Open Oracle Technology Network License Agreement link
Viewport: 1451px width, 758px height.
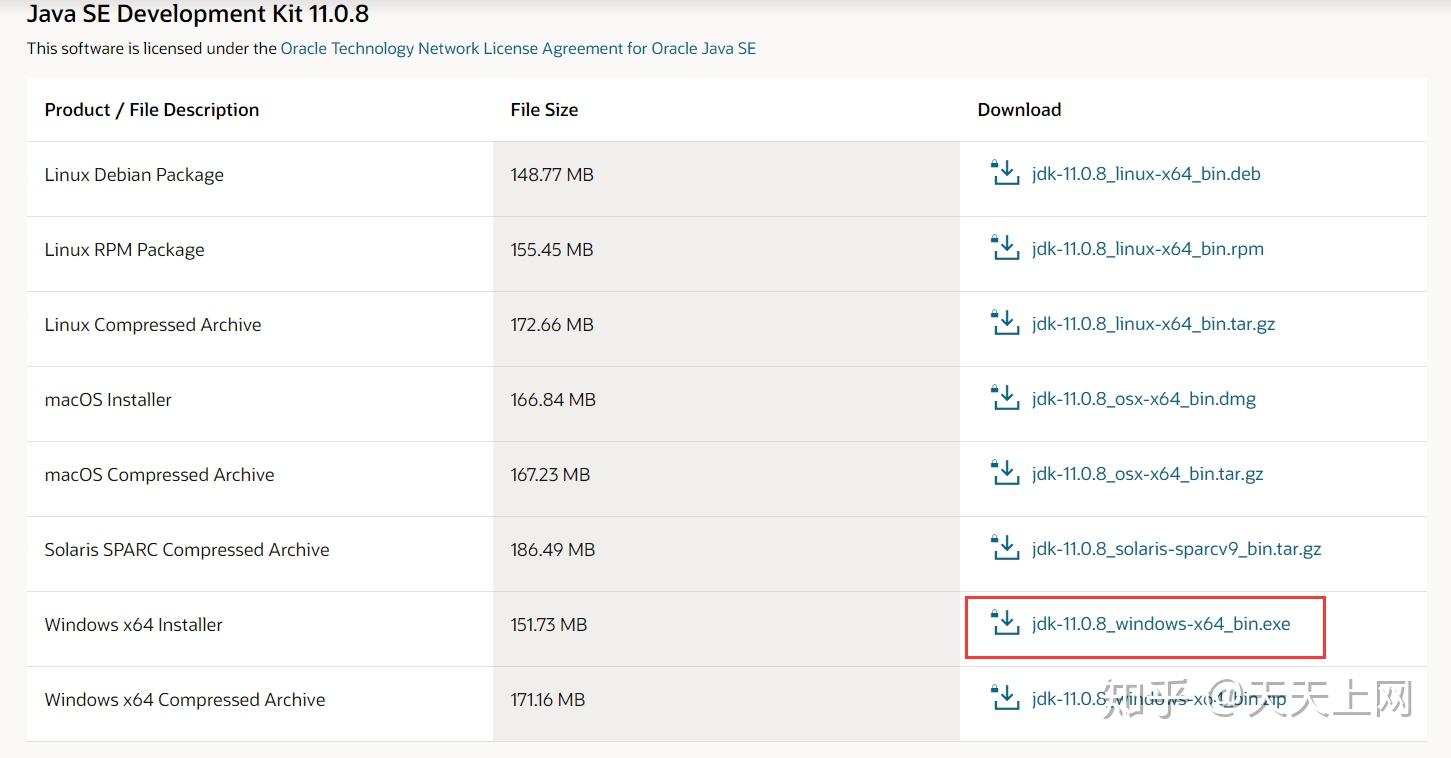coord(518,48)
